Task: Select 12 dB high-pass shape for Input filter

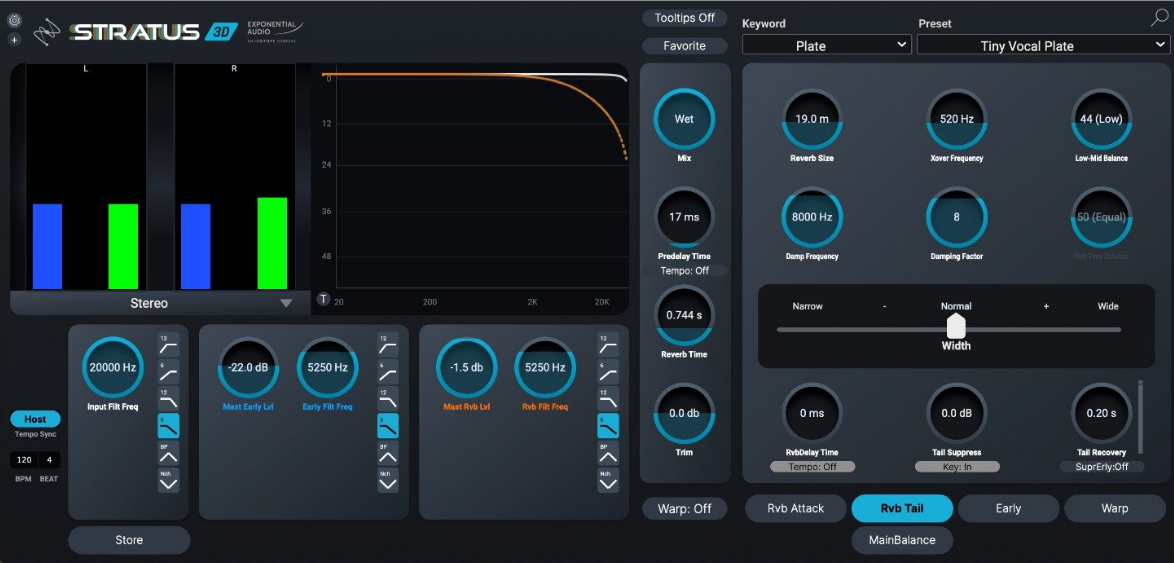Action: click(168, 345)
